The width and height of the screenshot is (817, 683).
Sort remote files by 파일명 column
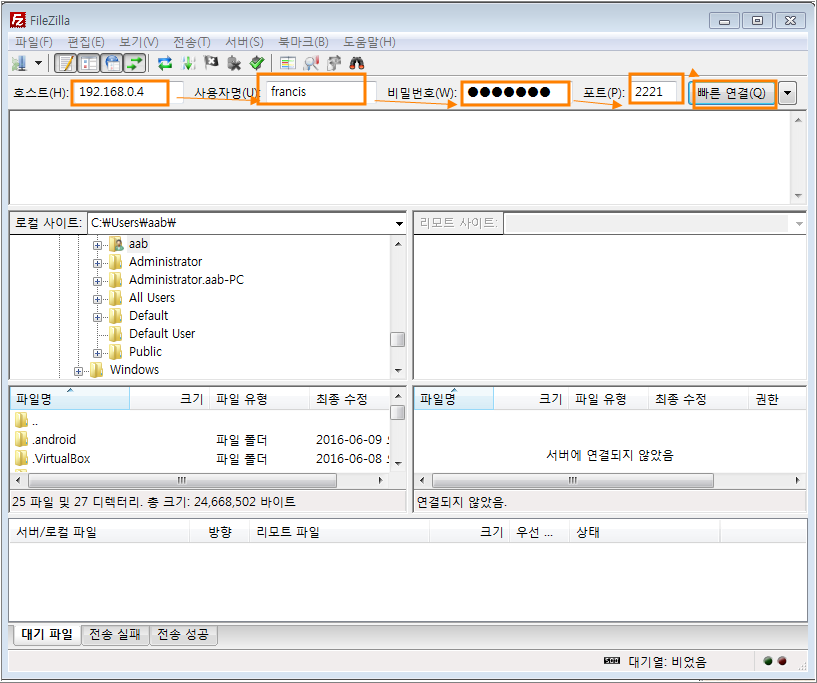[x=454, y=399]
